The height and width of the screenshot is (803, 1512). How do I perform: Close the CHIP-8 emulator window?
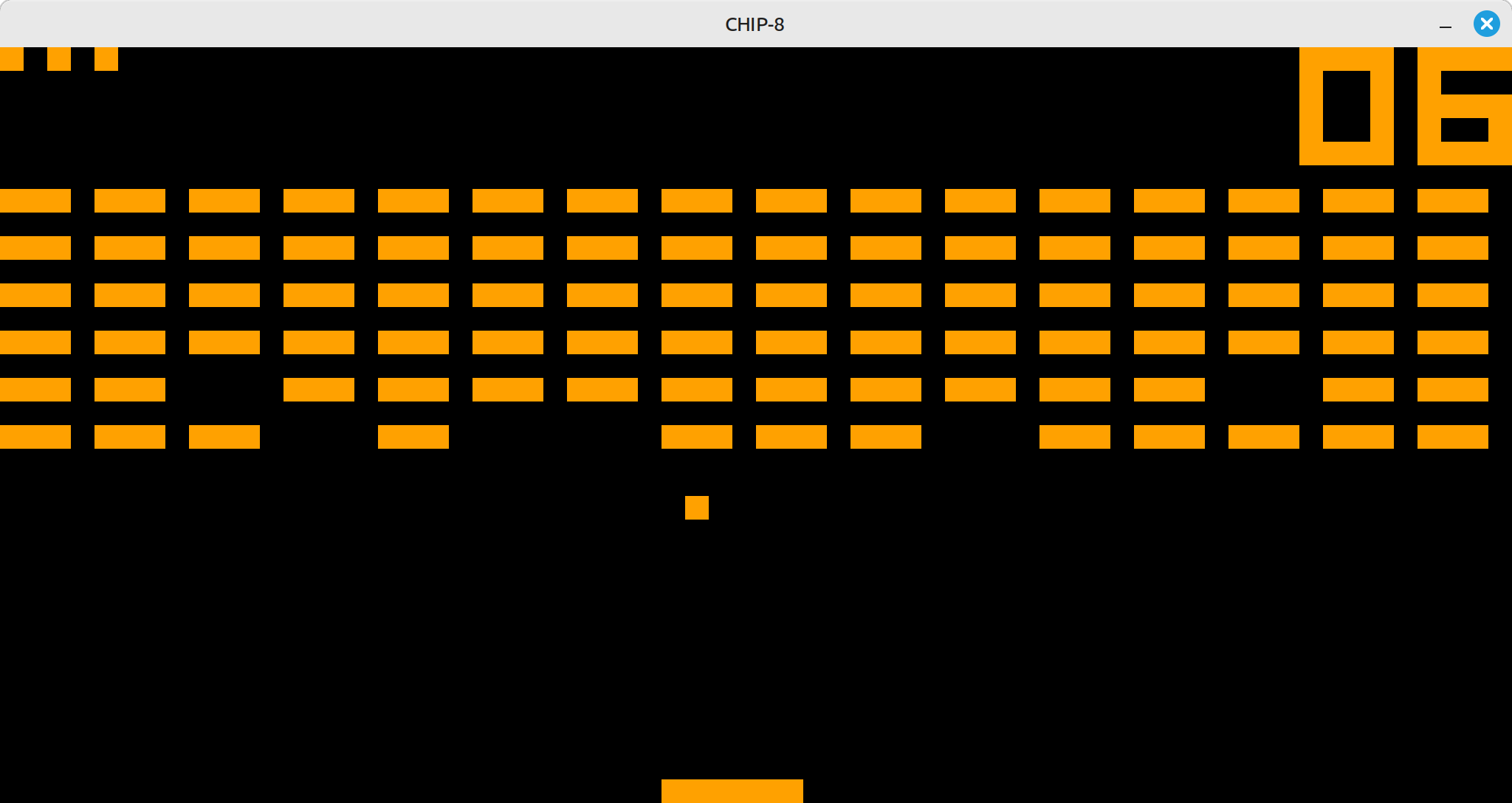pos(1486,24)
